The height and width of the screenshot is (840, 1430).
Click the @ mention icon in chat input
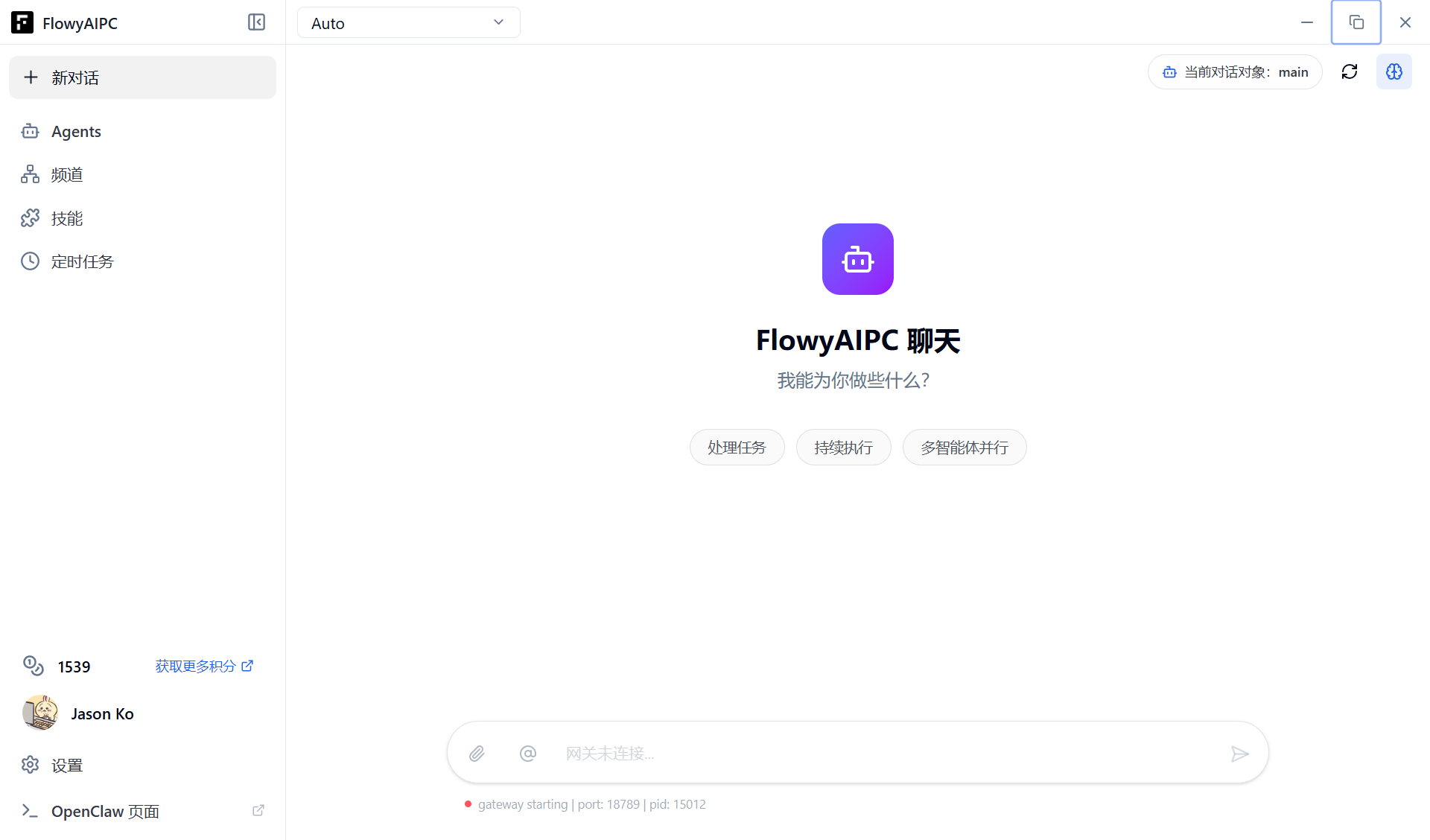(528, 753)
